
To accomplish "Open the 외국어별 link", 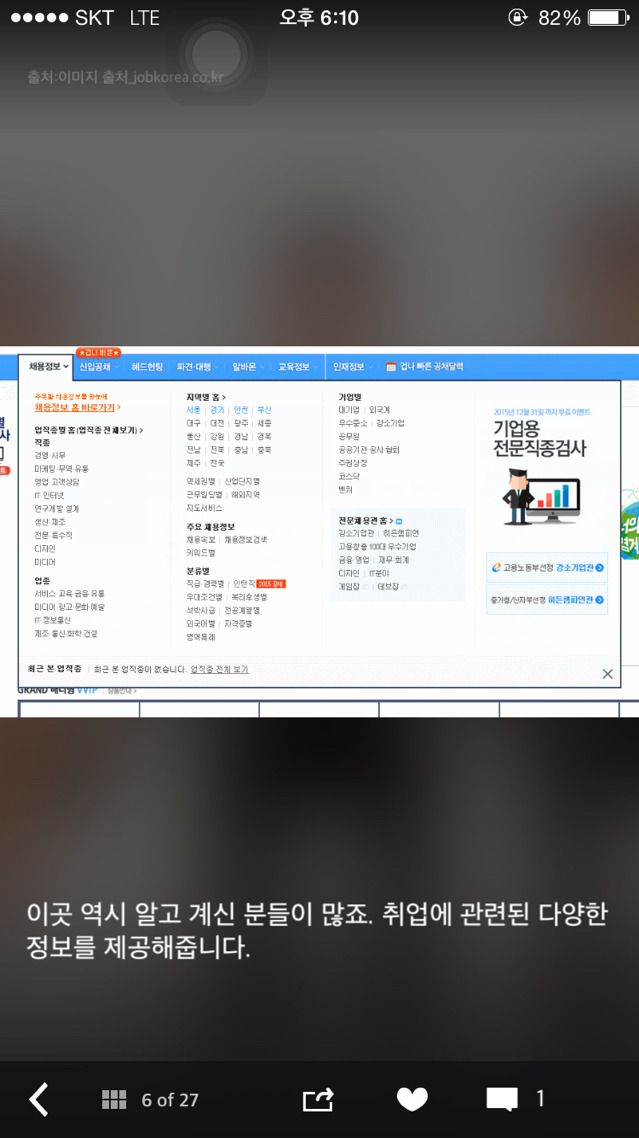I will pyautogui.click(x=200, y=623).
